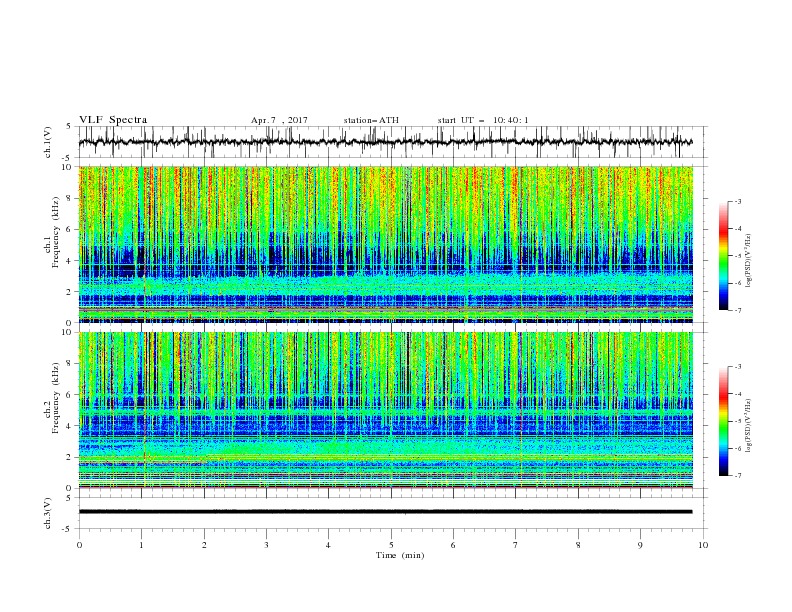Click time axis tick label "3"
Screen dimensions: 792x612
pyautogui.click(x=266, y=545)
